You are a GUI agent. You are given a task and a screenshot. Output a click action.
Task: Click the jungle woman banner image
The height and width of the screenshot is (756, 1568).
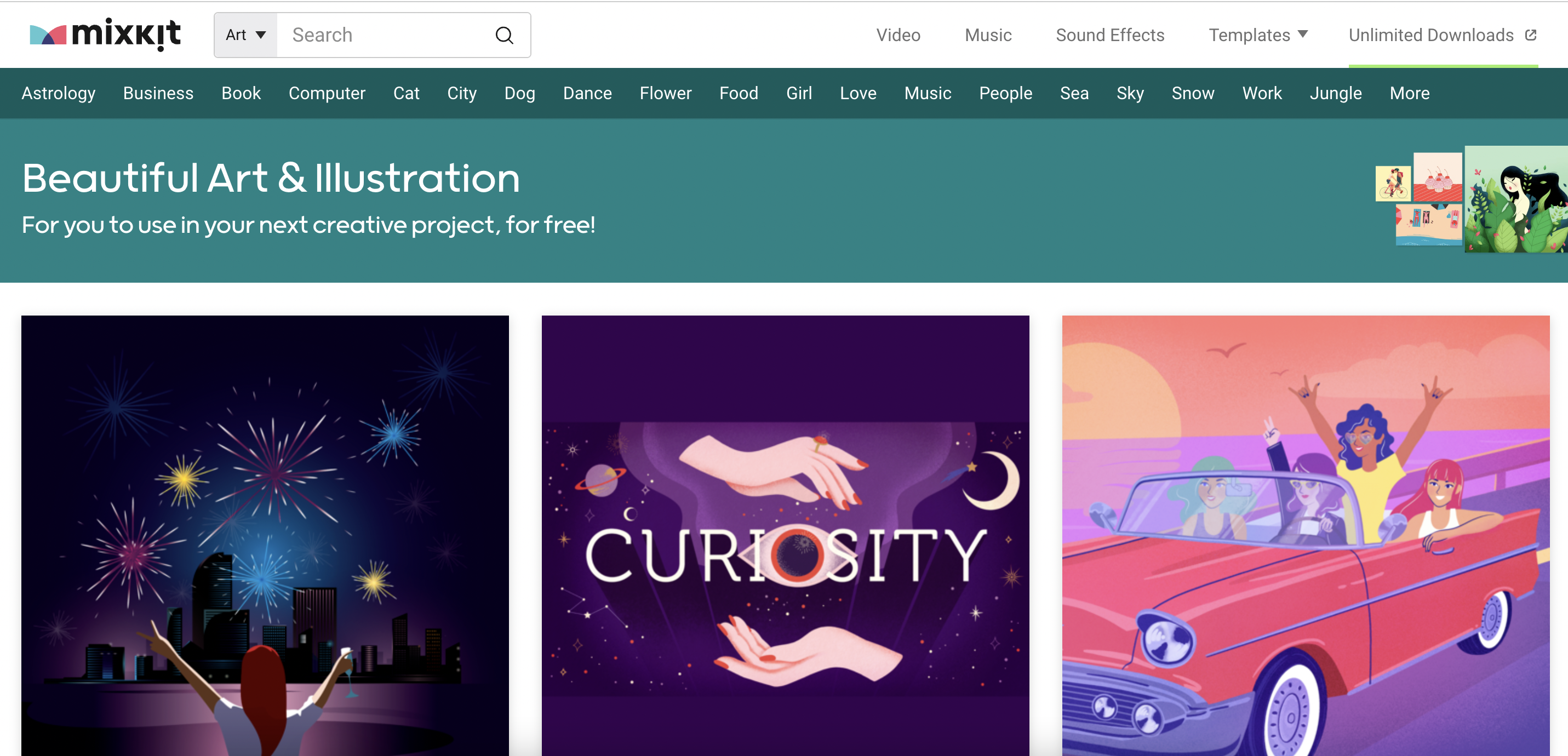click(1515, 199)
